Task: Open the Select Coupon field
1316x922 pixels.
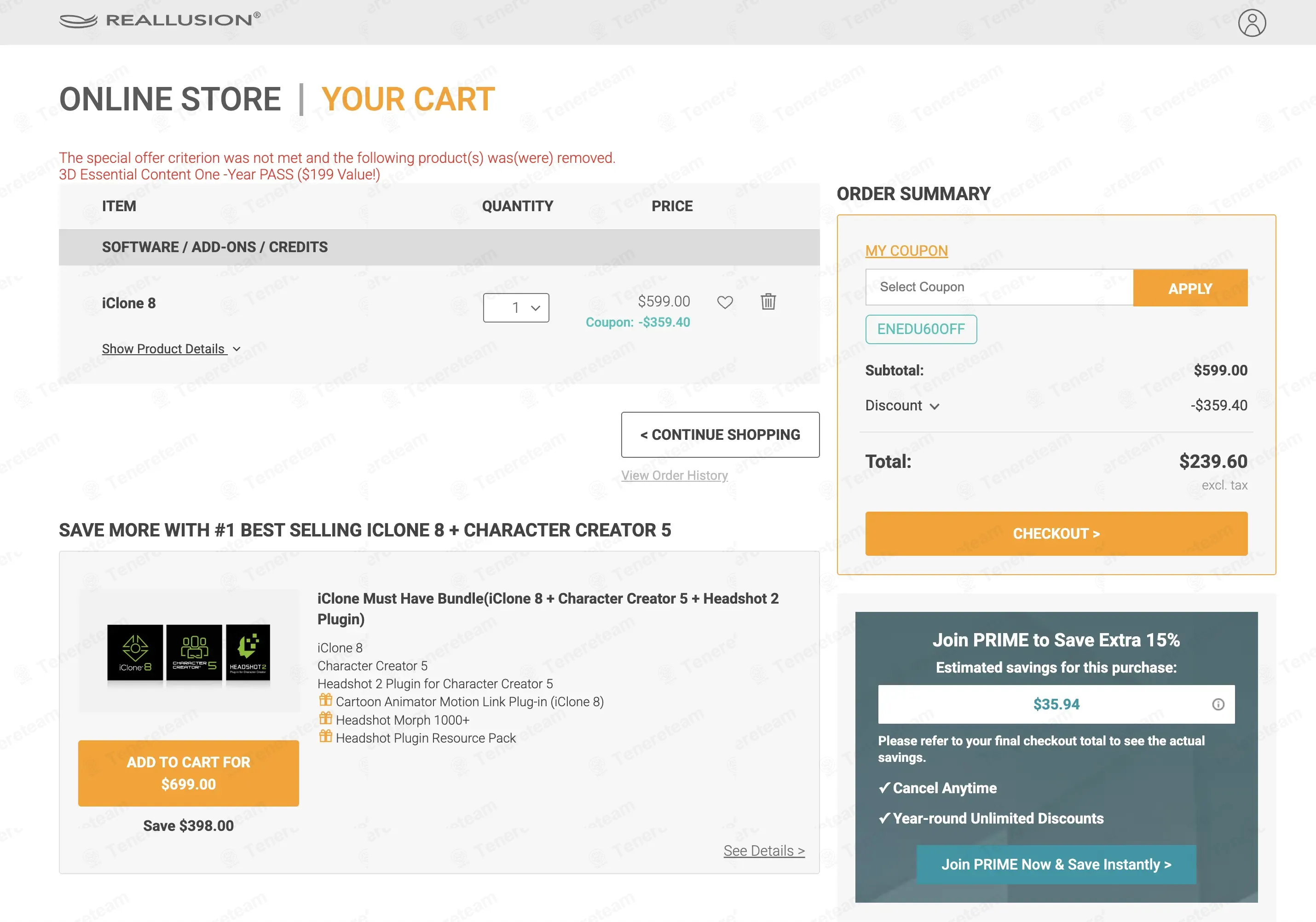Action: [x=999, y=287]
